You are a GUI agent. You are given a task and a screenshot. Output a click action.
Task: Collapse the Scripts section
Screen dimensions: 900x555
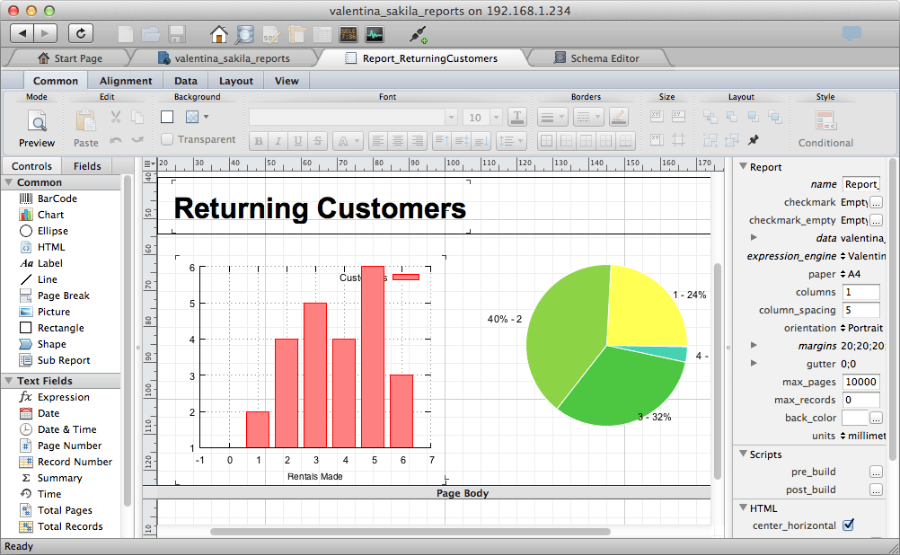click(742, 454)
